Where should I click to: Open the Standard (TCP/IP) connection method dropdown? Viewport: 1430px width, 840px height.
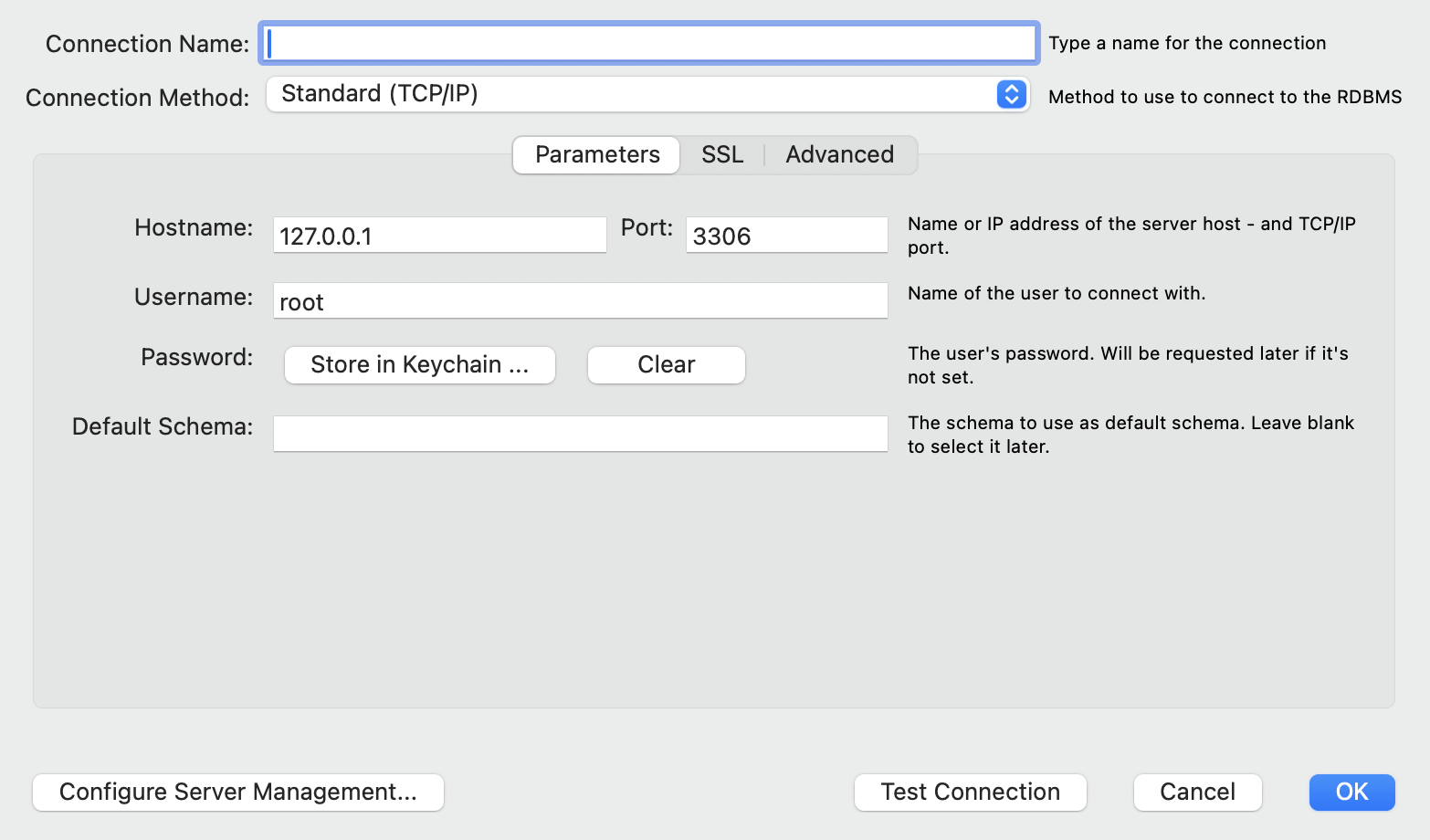tap(639, 94)
